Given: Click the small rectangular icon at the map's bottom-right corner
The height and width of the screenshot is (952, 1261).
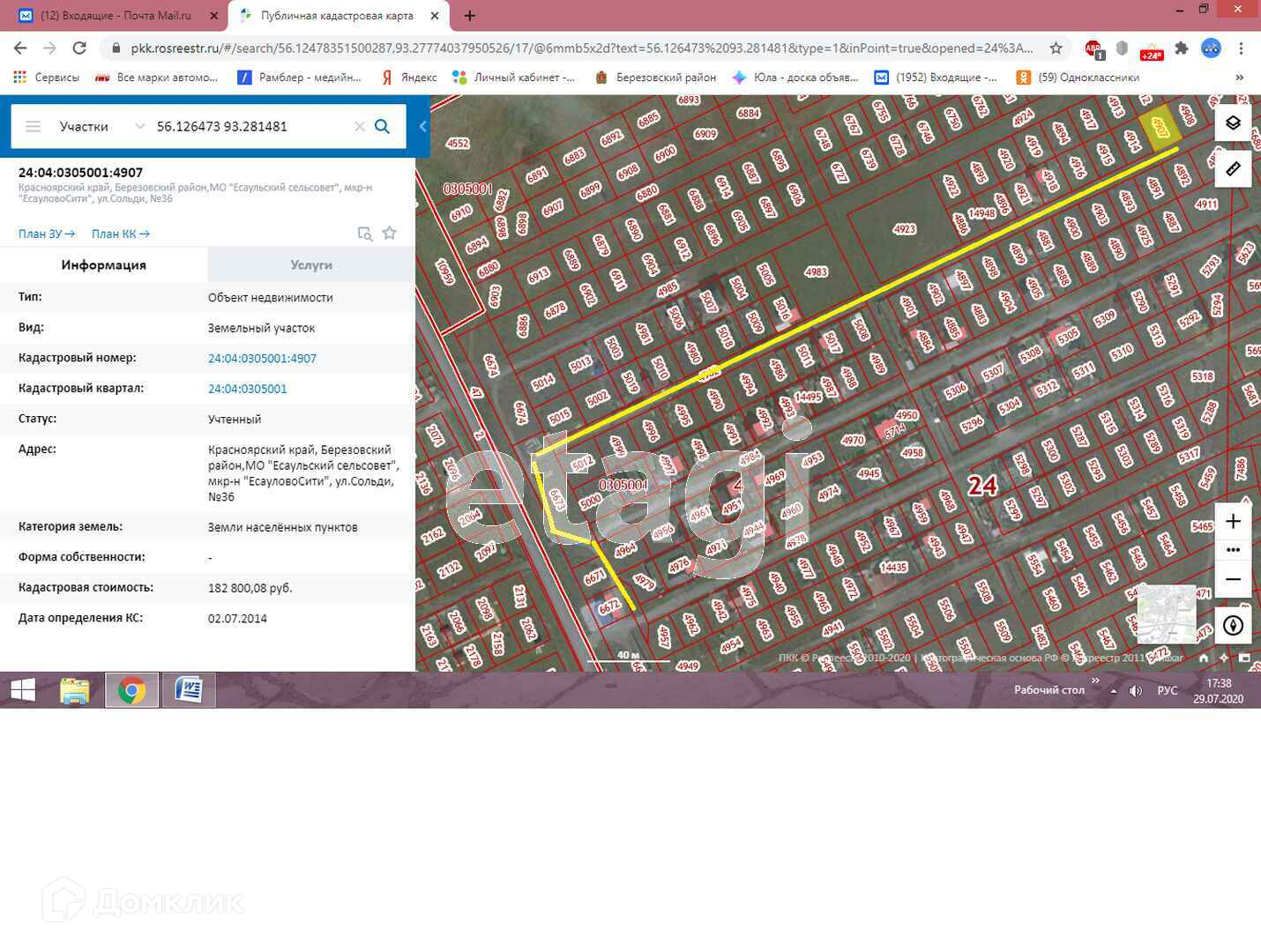Looking at the screenshot, I should click(1244, 658).
